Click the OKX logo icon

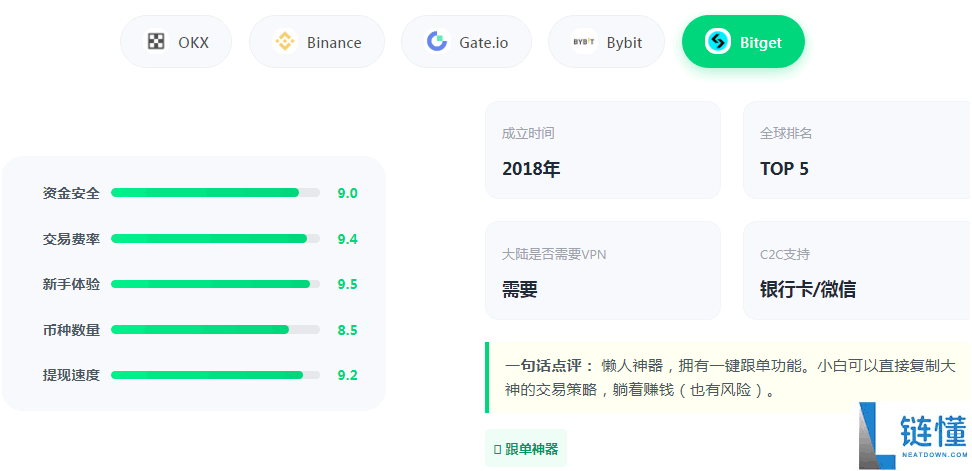click(x=156, y=42)
